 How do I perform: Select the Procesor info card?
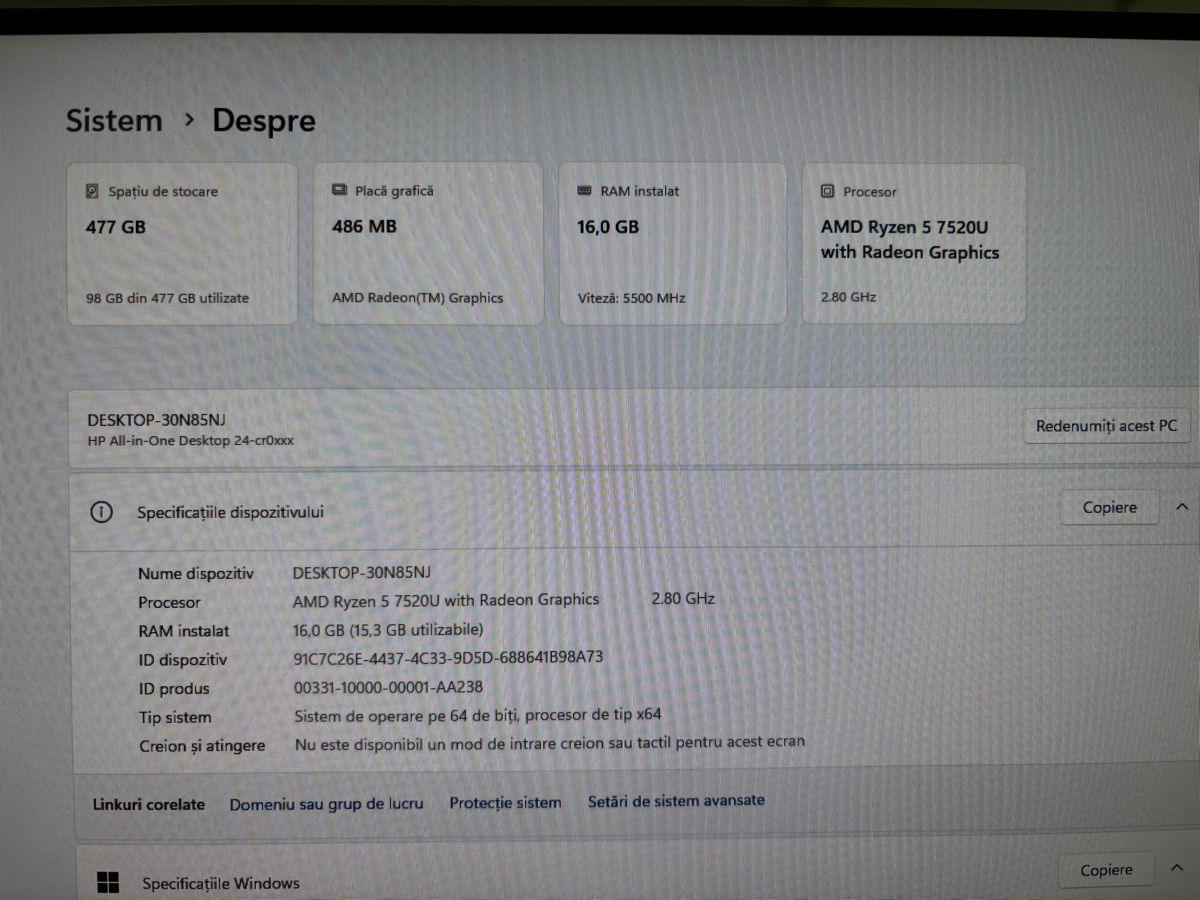[914, 244]
